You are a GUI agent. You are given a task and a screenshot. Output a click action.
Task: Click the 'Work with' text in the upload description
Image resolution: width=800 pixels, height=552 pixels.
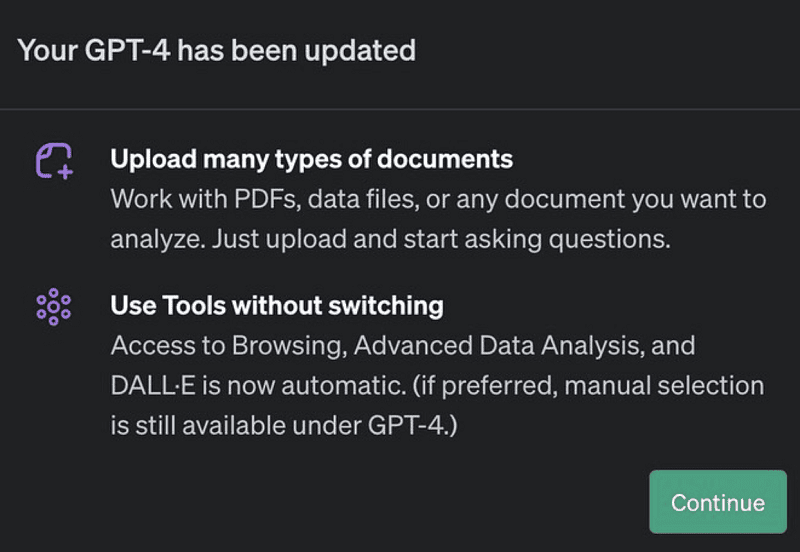tap(169, 199)
